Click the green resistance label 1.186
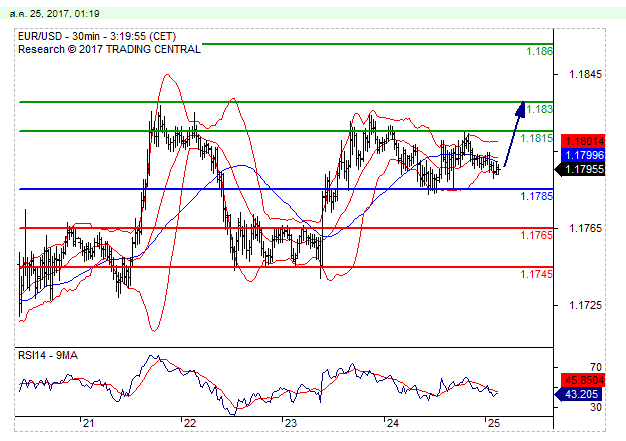 (x=539, y=51)
